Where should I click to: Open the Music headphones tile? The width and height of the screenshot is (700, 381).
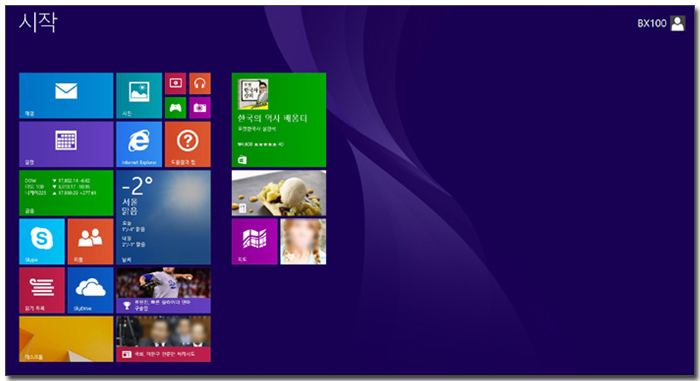pos(200,84)
